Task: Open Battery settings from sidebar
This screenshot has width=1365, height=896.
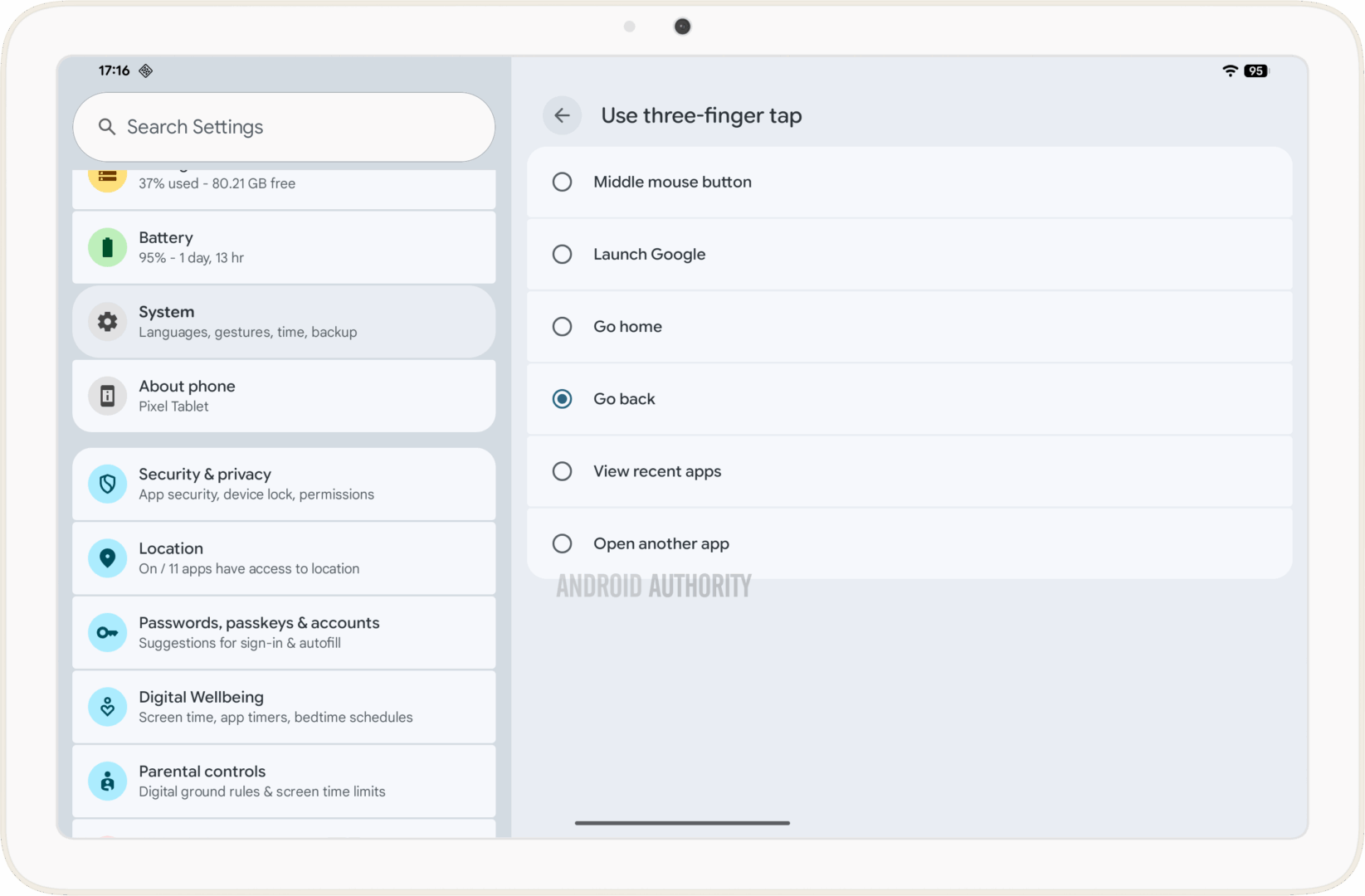Action: click(x=282, y=246)
